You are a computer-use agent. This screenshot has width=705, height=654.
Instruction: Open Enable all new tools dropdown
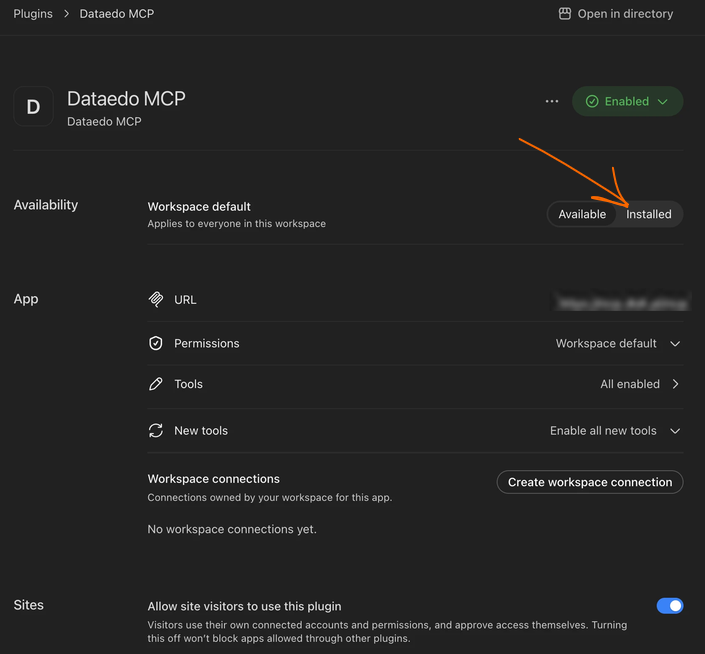(615, 431)
